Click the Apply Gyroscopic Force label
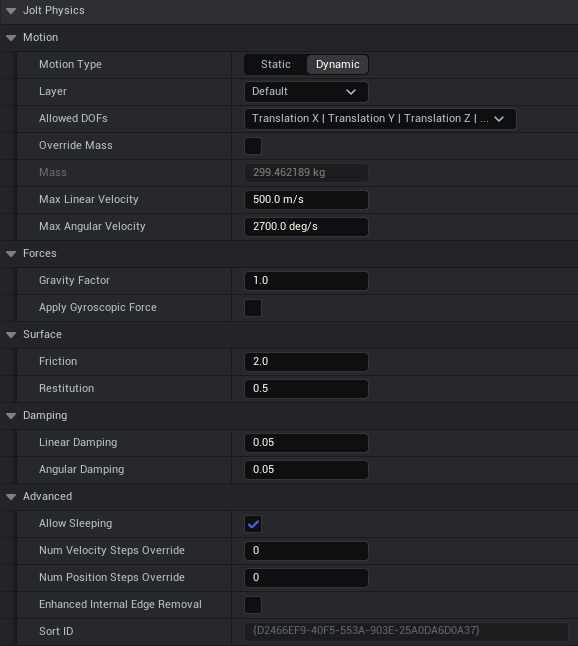The width and height of the screenshot is (578, 646). [98, 308]
